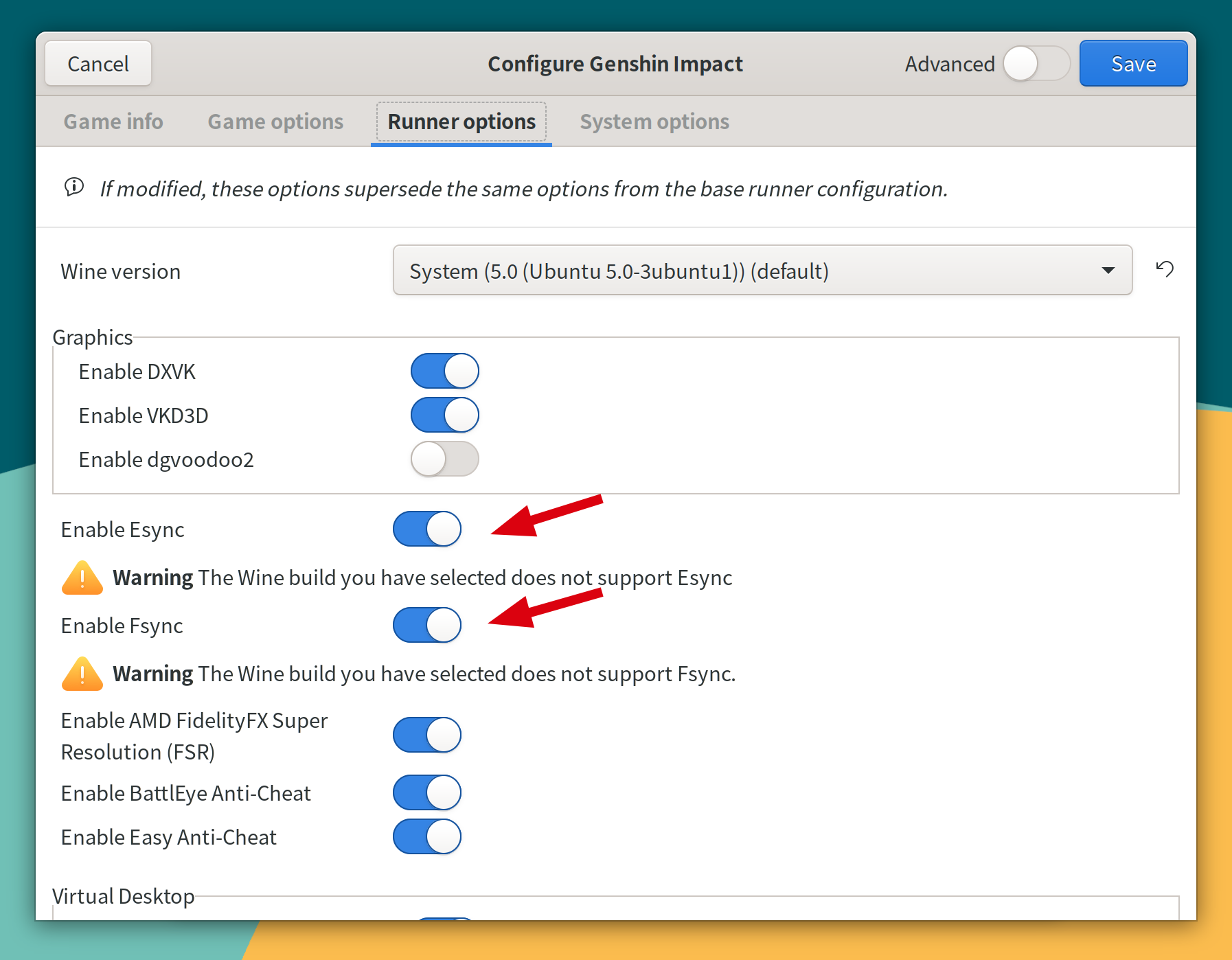The image size is (1232, 960).
Task: Click the 'Enable Easy Anti-Cheat' label
Action: tap(169, 837)
